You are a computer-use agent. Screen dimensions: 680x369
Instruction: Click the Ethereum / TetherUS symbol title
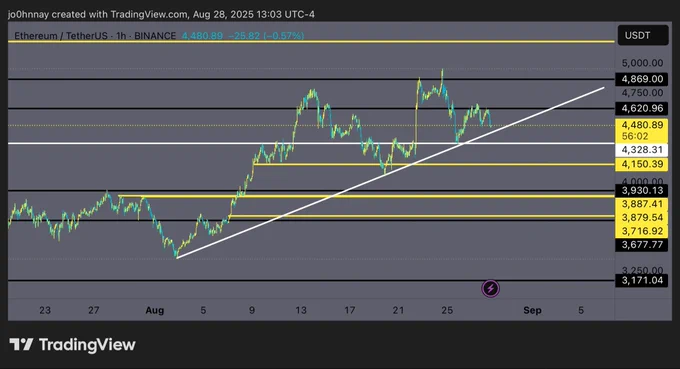(x=95, y=36)
